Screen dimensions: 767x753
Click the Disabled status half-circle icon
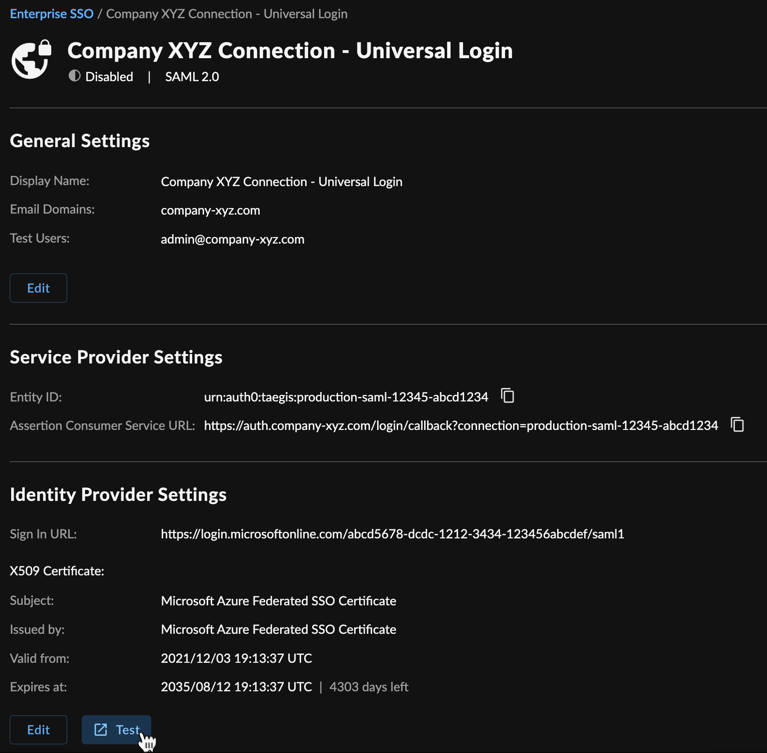coord(74,76)
